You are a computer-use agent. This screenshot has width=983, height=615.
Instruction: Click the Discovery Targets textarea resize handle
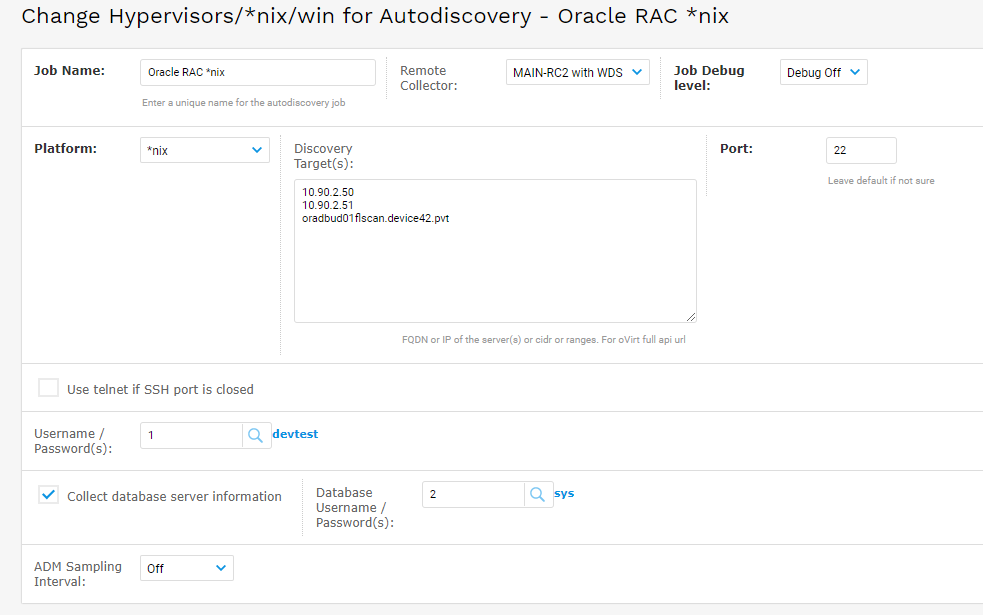pos(691,317)
